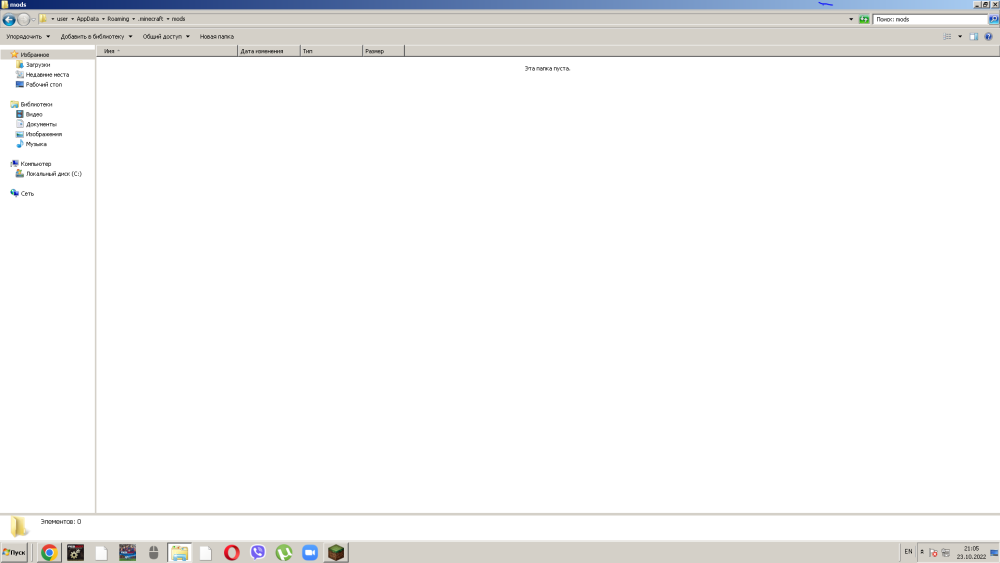Click the blue magnifier search button
The height and width of the screenshot is (563, 1000).
click(994, 19)
